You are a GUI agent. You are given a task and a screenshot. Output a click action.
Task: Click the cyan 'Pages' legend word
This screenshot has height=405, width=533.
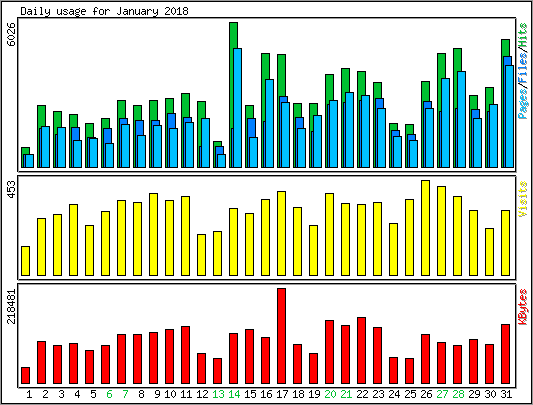click(x=522, y=103)
